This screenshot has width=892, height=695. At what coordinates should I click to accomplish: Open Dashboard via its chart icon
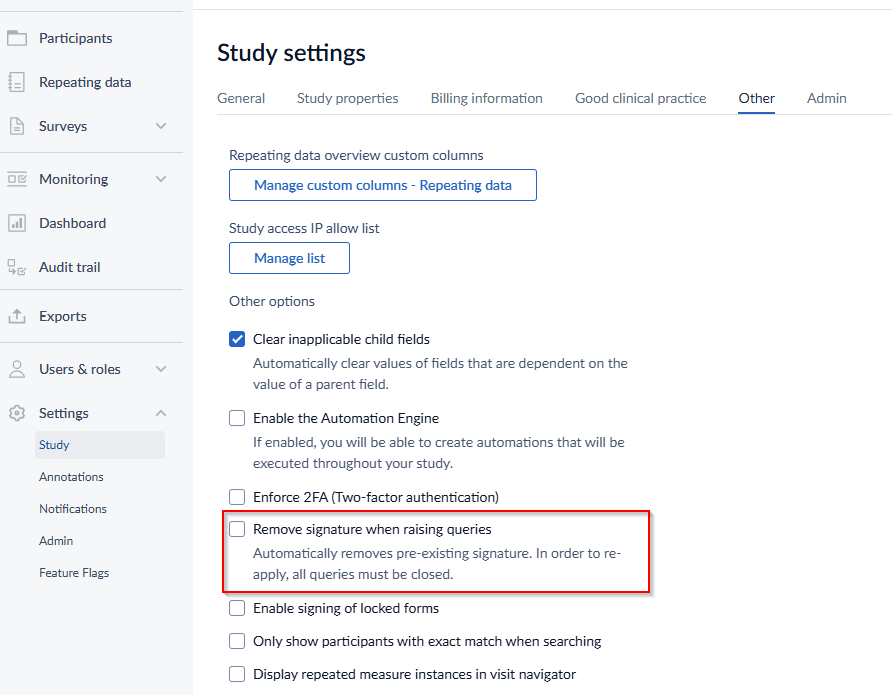click(x=17, y=223)
